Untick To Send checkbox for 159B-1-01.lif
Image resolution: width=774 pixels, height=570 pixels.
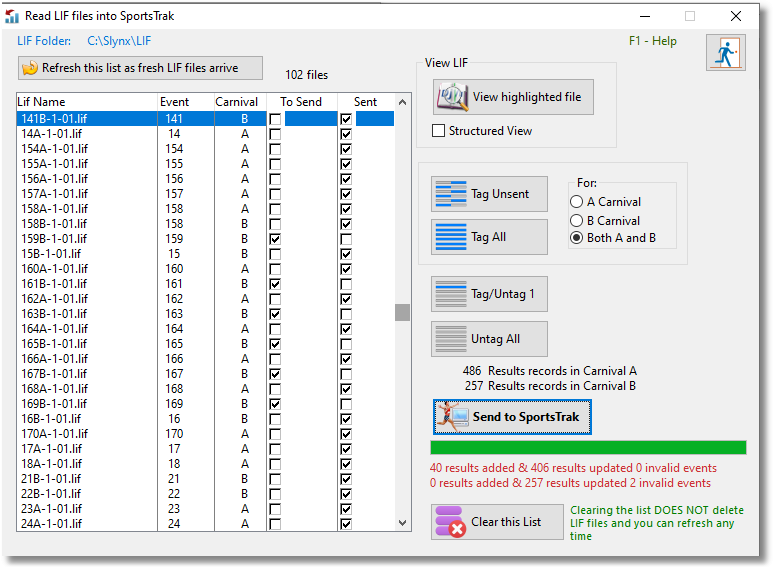pyautogui.click(x=275, y=239)
